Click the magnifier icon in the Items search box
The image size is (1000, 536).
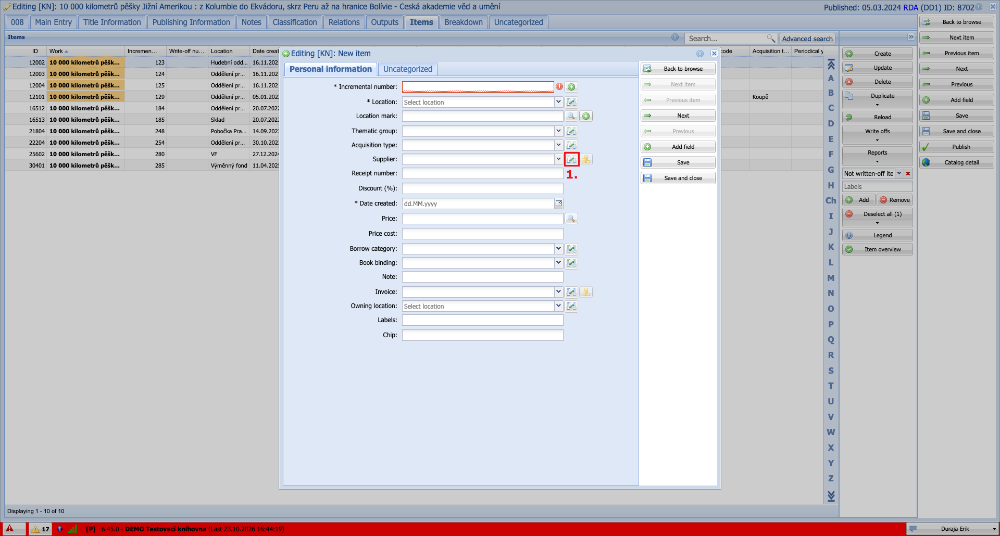pyautogui.click(x=771, y=38)
